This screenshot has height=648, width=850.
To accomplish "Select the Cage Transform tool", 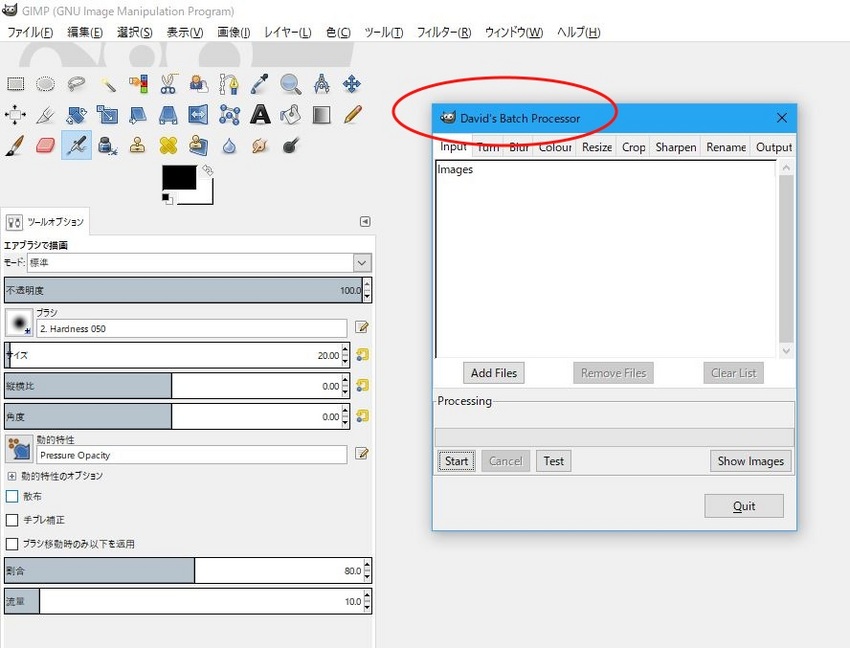I will tap(229, 115).
